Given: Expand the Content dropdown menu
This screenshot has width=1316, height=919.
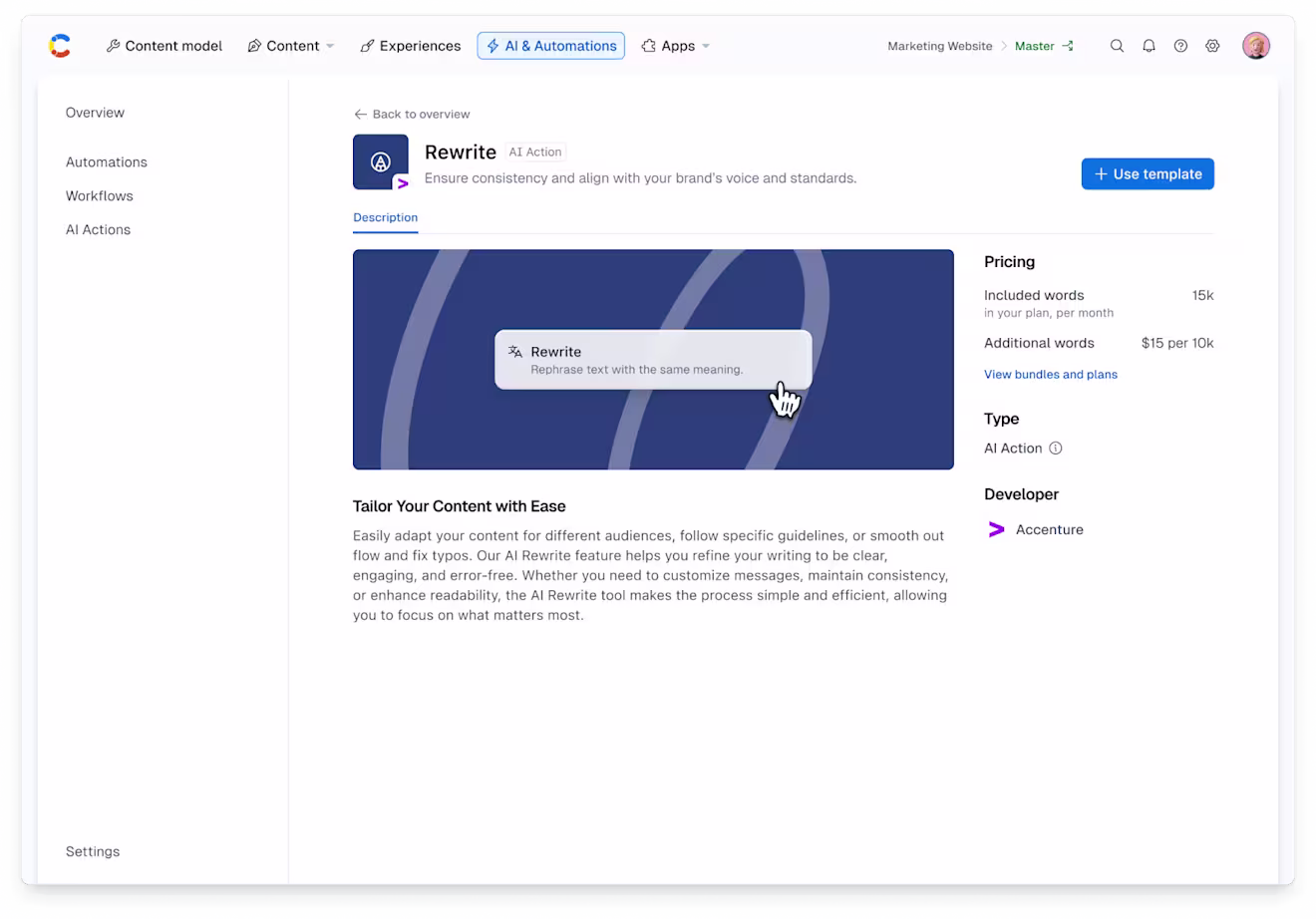Looking at the screenshot, I should point(291,46).
